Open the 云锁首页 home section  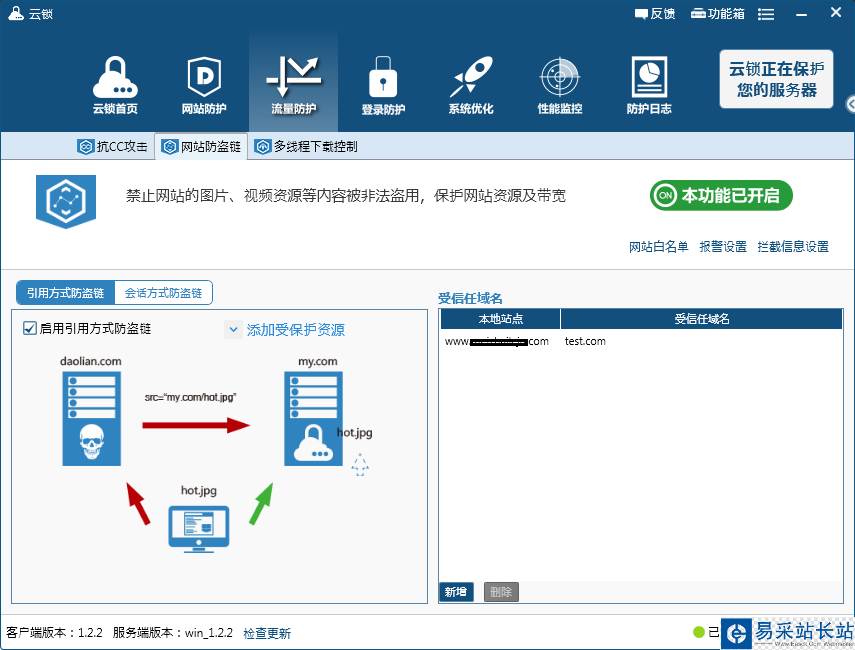pos(115,85)
